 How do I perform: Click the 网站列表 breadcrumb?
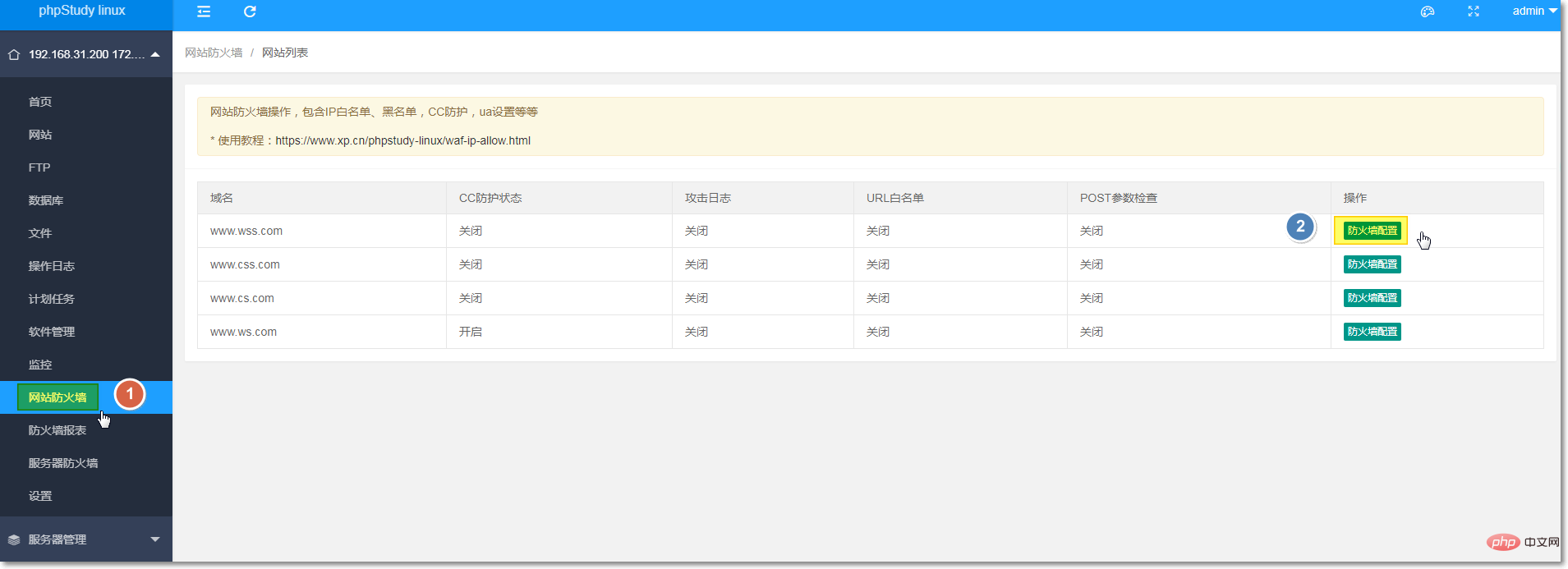coord(285,53)
